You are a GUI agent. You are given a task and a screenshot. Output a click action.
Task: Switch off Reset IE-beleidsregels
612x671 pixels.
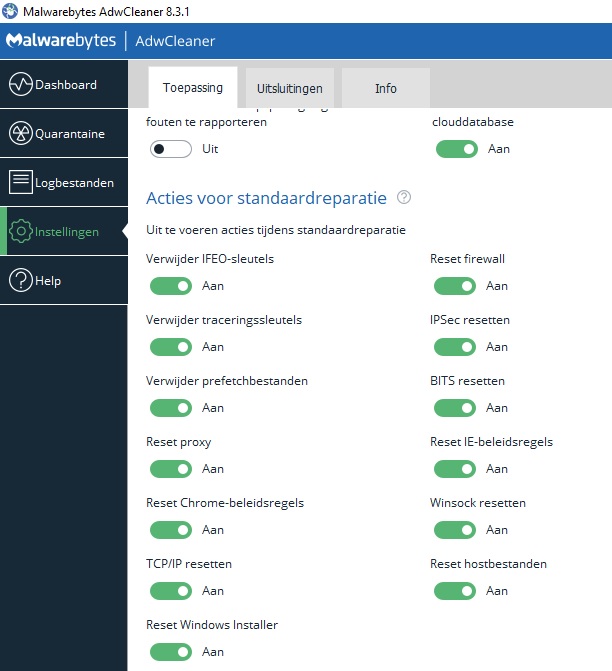455,469
